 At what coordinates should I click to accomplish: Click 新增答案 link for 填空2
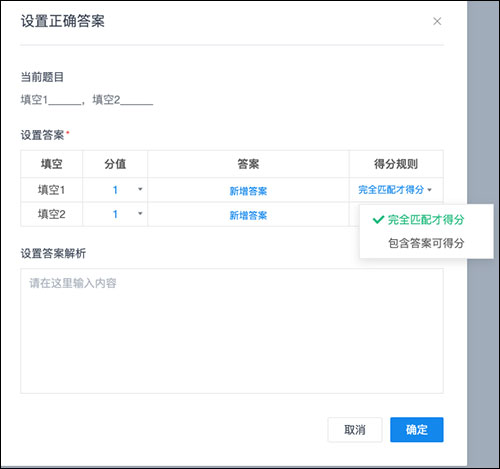click(x=248, y=215)
